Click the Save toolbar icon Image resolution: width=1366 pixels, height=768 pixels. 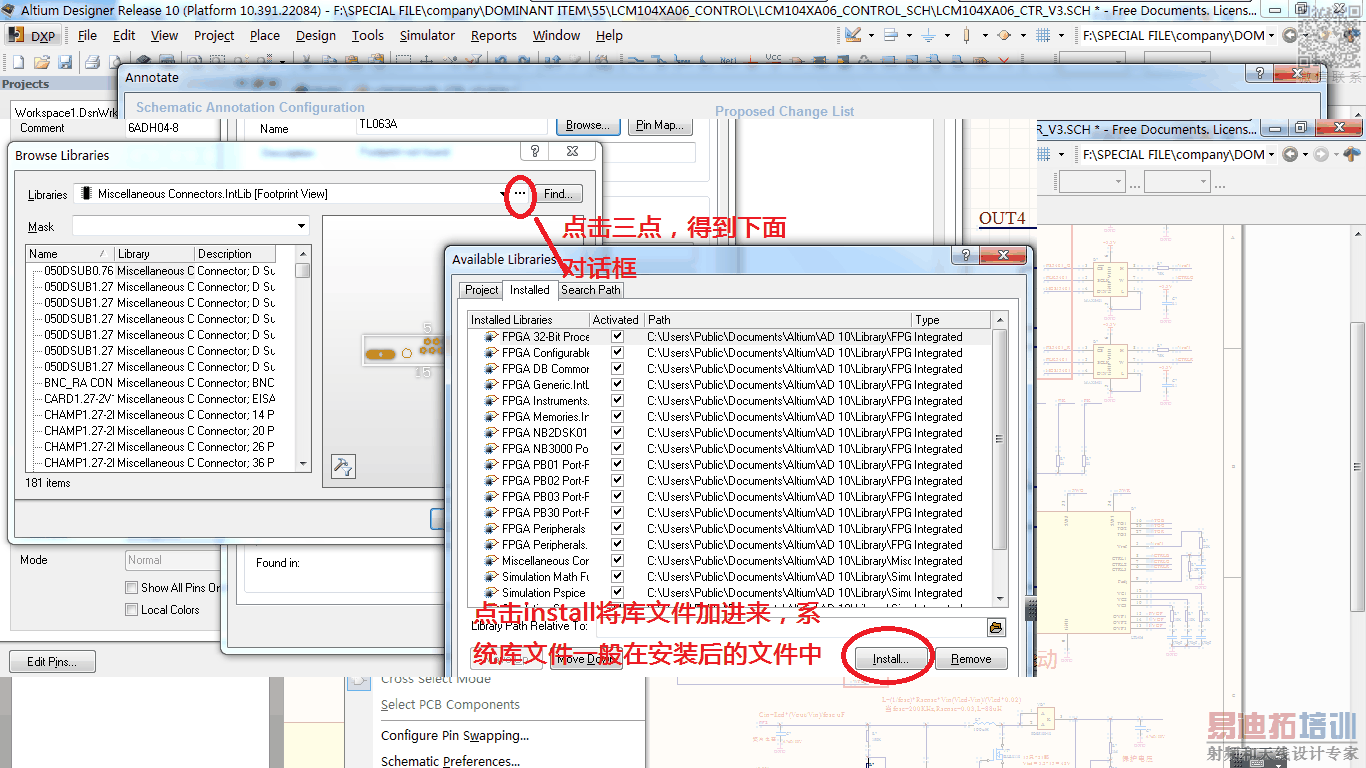coord(65,63)
